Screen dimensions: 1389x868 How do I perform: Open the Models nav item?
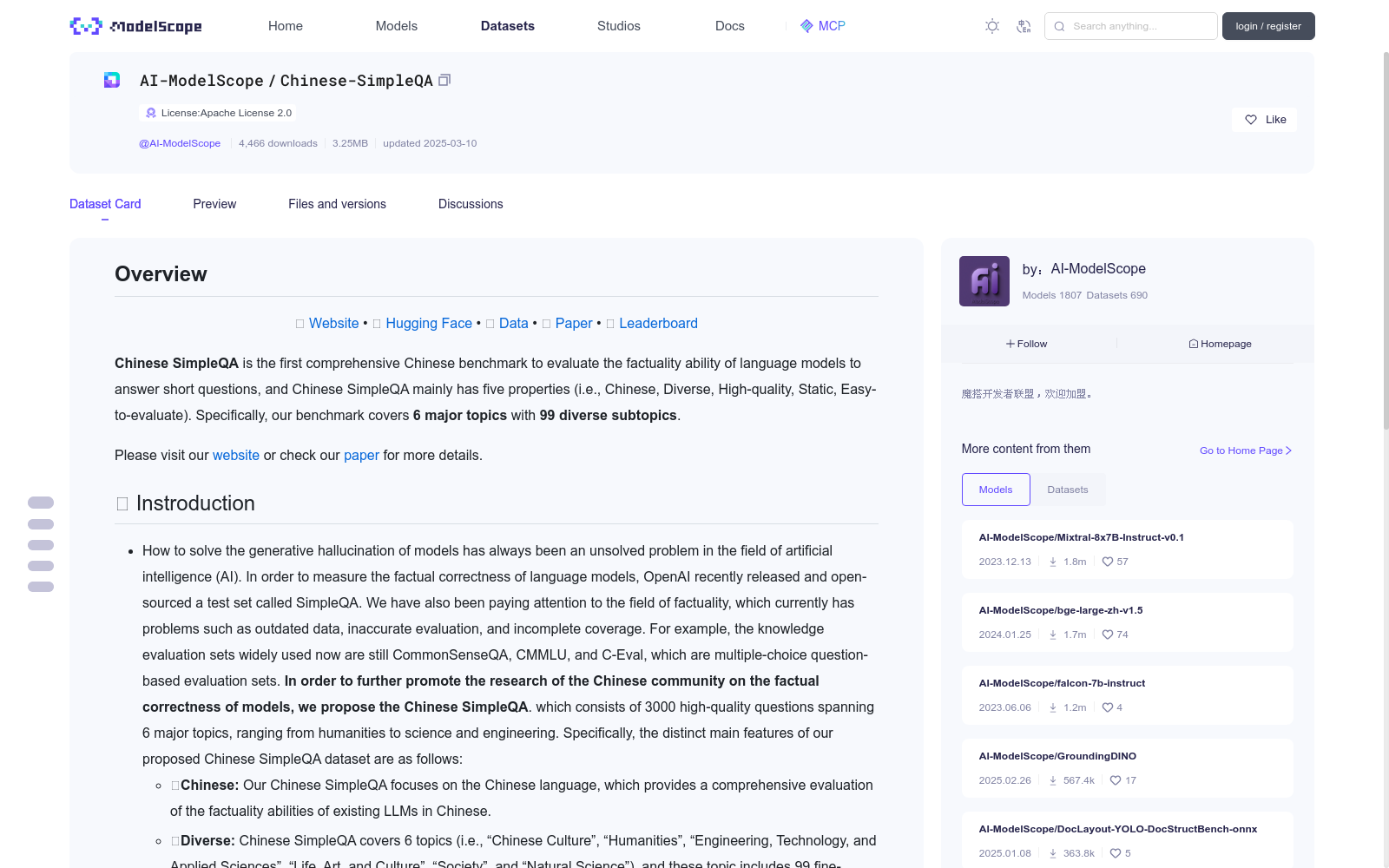(397, 26)
